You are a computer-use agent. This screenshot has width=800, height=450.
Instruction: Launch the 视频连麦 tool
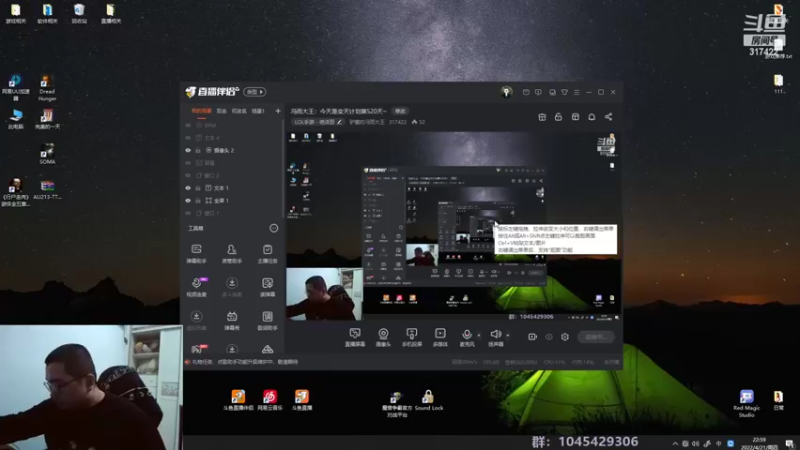click(196, 287)
